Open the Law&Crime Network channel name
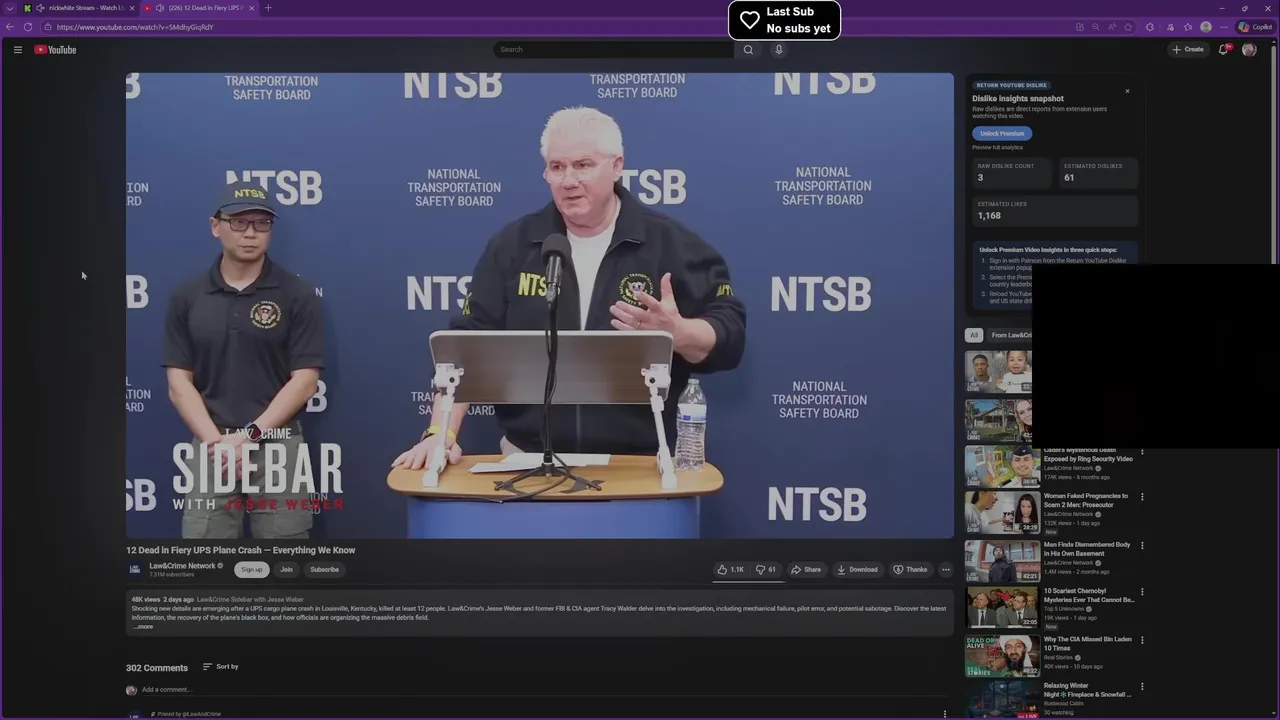The height and width of the screenshot is (720, 1280). tap(183, 566)
